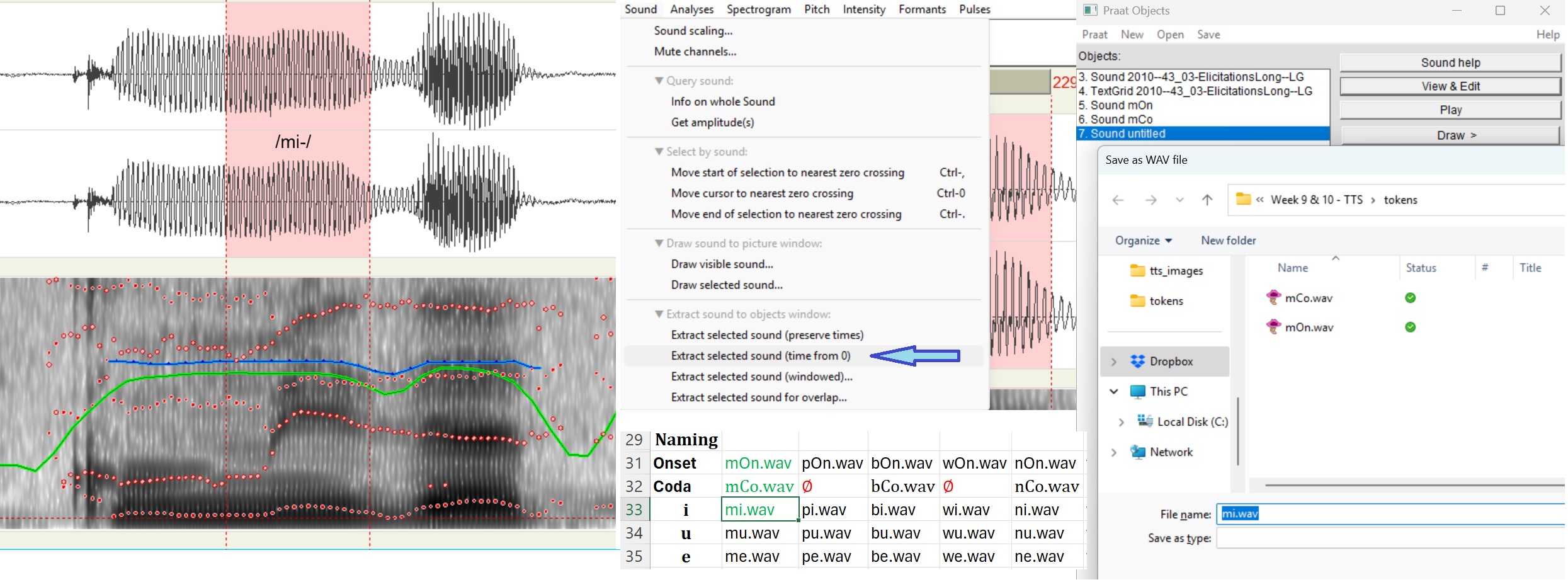Screen dimensions: 1568x582
Task: Expand the Local Disk (C:) node
Action: click(1121, 422)
